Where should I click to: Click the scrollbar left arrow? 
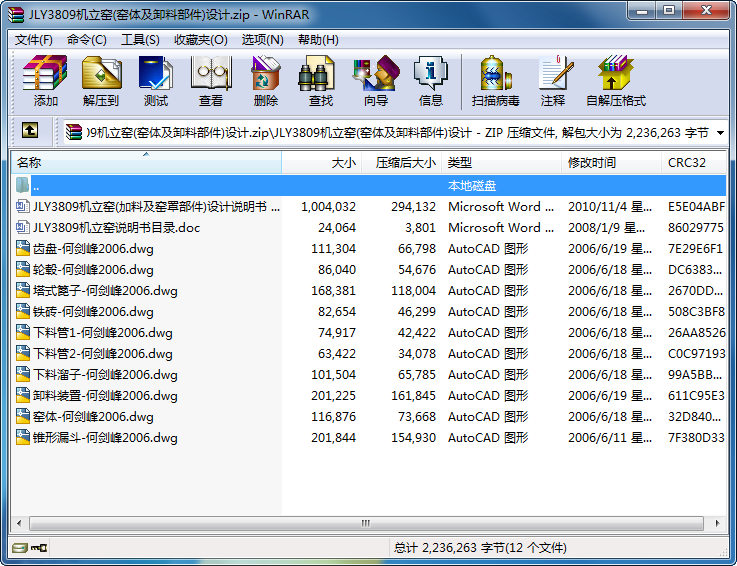19,523
